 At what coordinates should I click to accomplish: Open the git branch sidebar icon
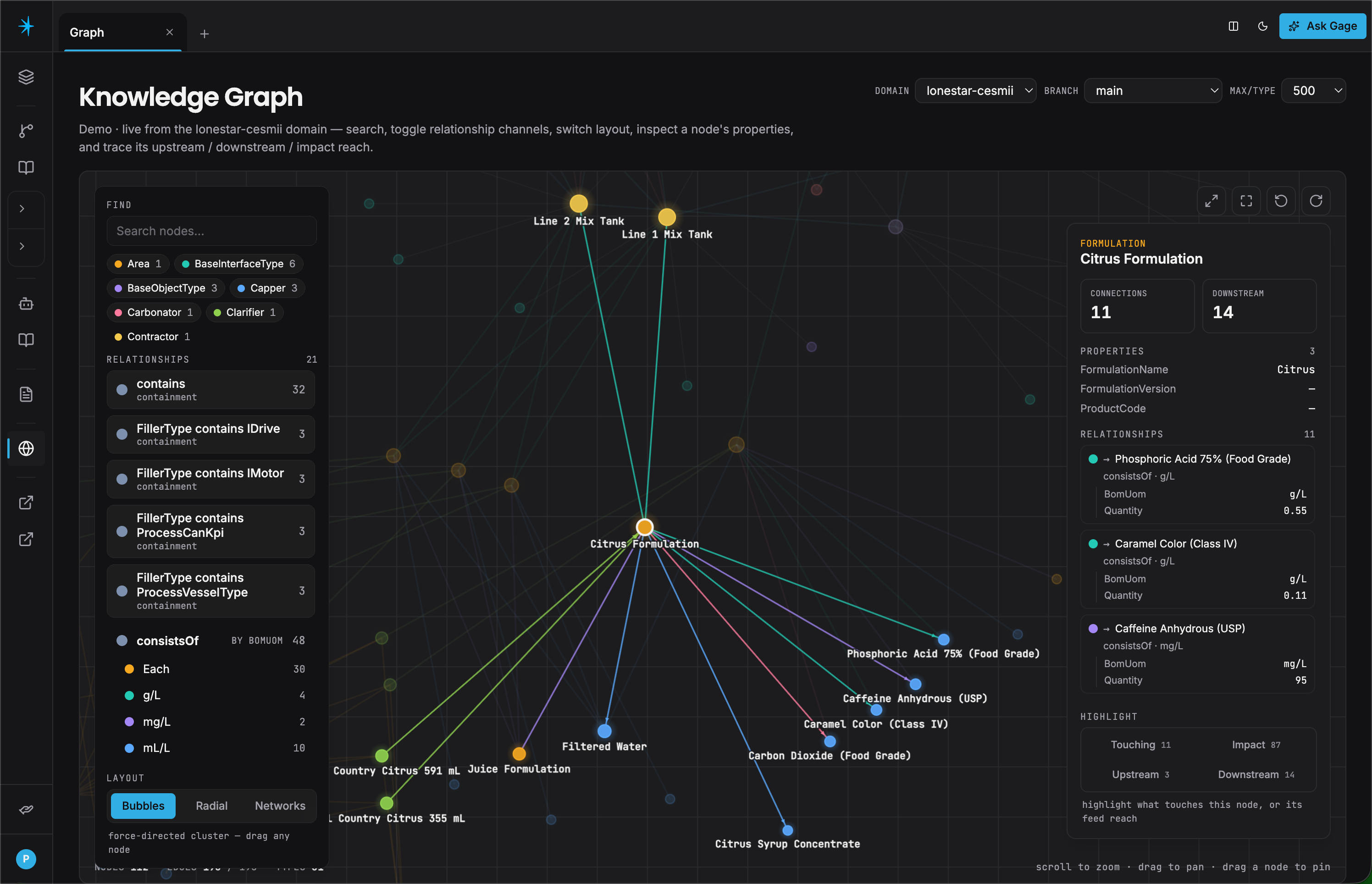tap(26, 131)
